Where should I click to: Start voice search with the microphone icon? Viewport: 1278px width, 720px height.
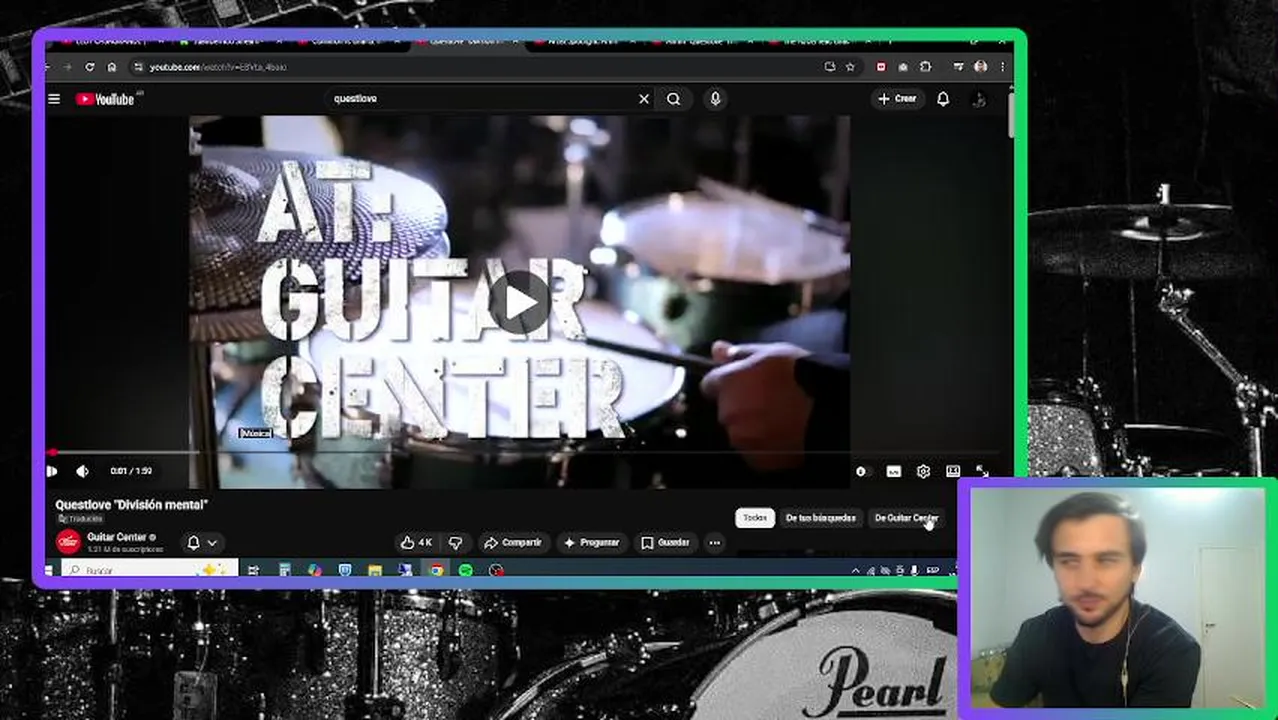click(715, 99)
